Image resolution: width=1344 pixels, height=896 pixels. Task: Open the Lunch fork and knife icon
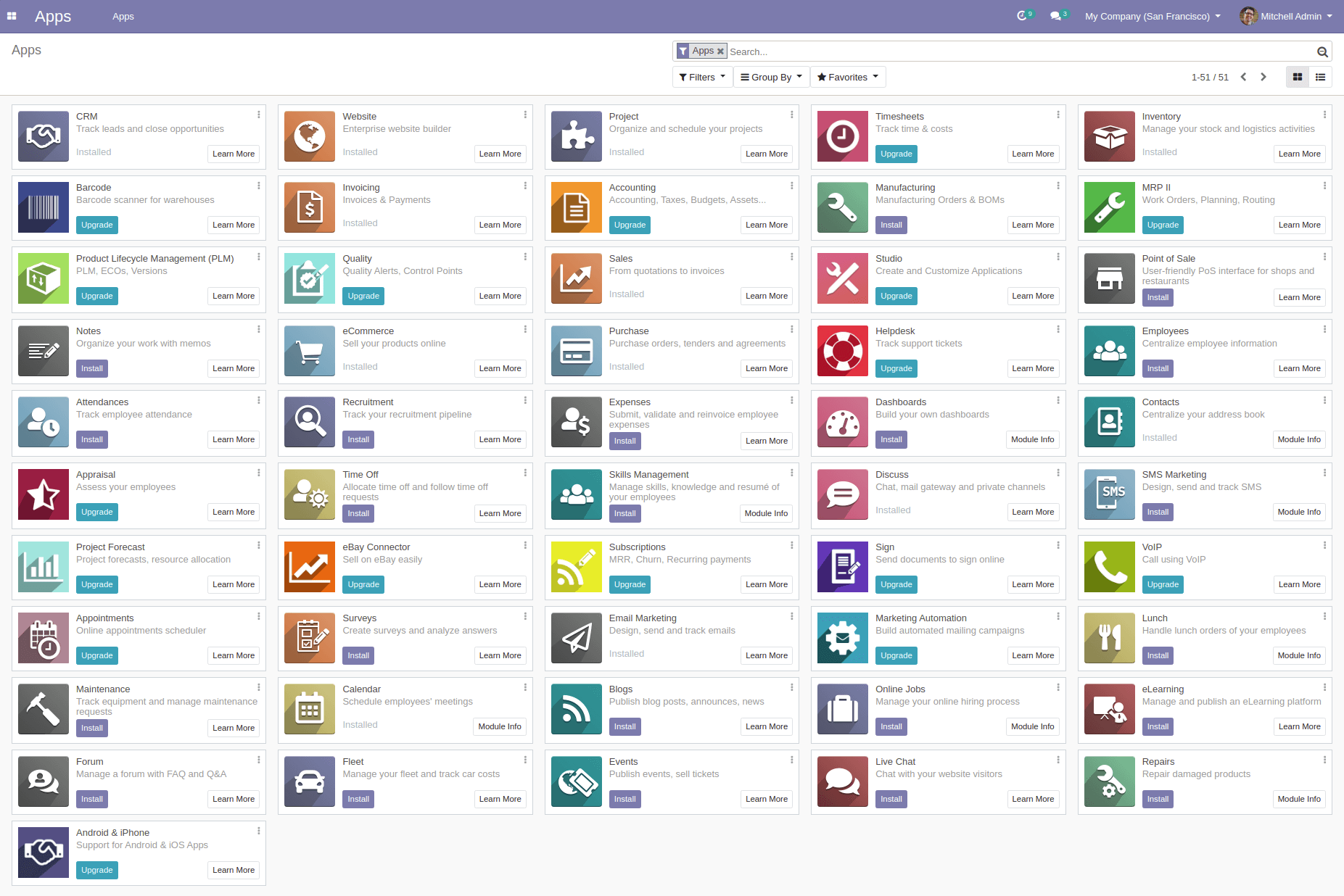pyautogui.click(x=1110, y=638)
